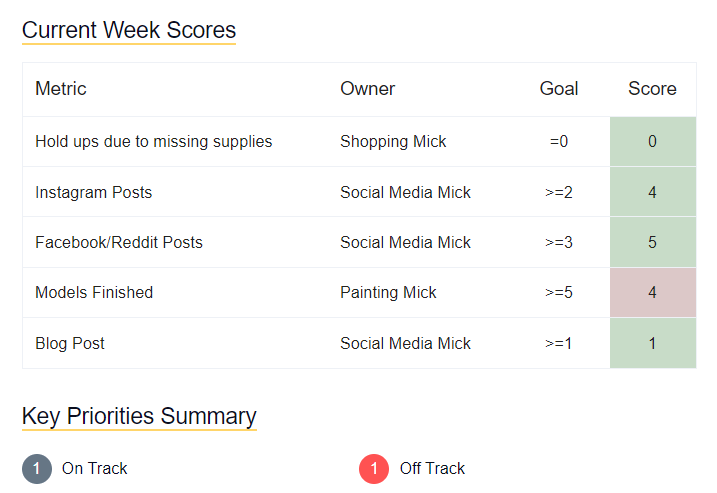
Task: Click the owner Painting Mick
Action: (388, 293)
